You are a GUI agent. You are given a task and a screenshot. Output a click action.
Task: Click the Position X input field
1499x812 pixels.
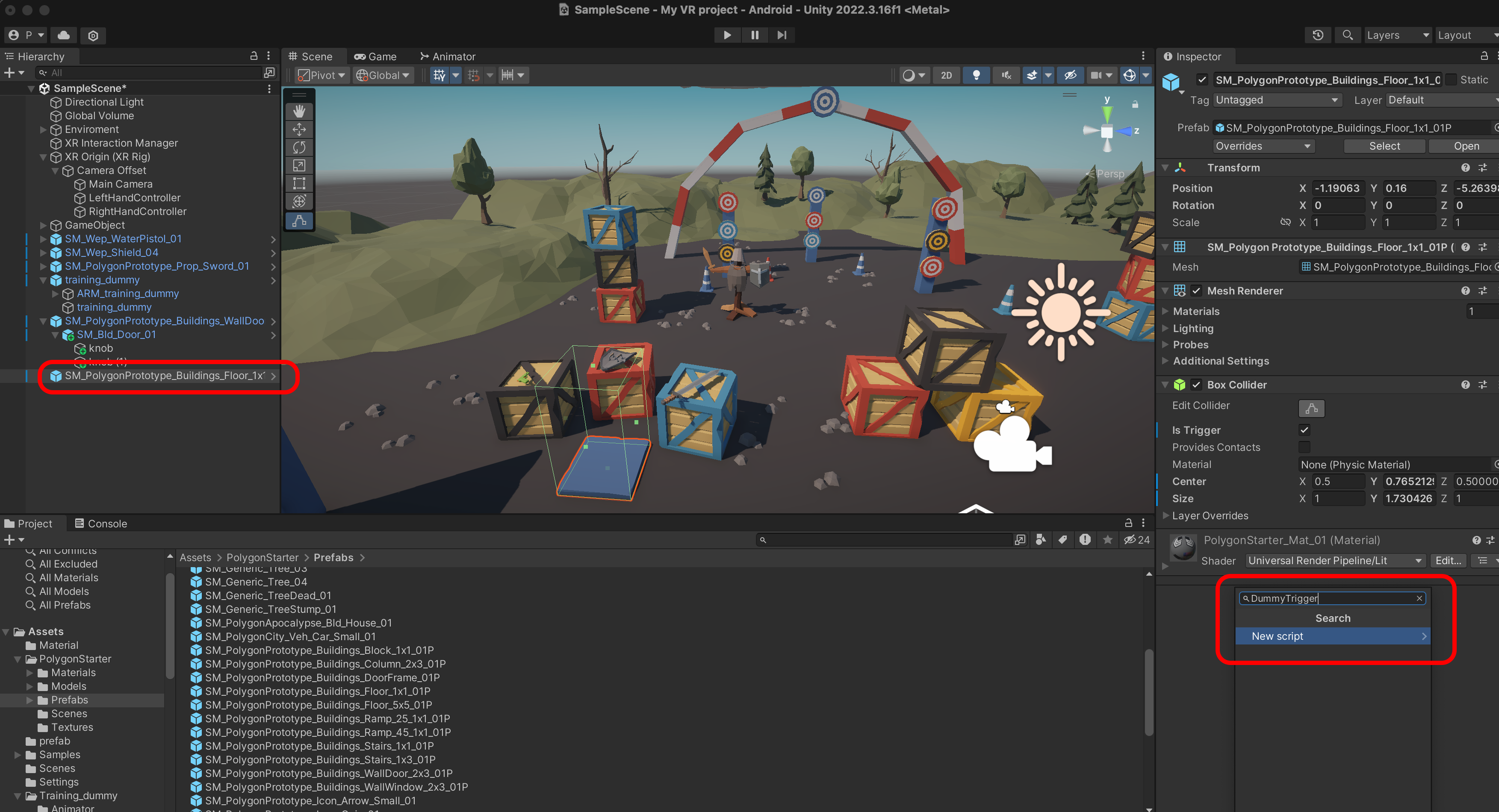tap(1337, 188)
